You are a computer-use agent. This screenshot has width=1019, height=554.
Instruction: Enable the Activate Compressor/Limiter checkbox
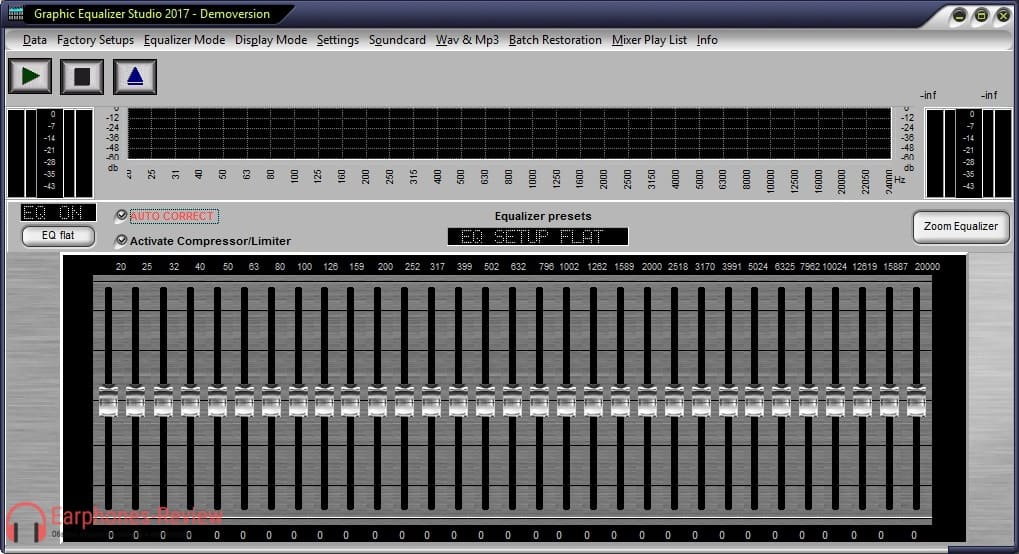tap(122, 240)
